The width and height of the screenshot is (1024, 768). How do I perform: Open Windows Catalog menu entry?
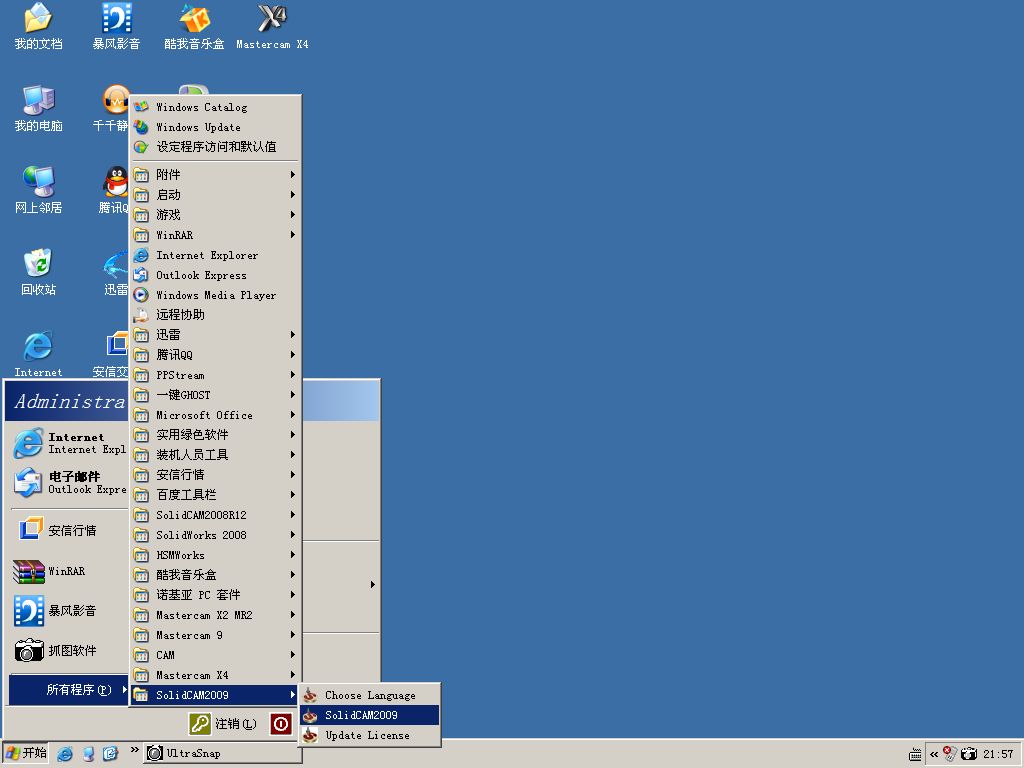coord(216,107)
